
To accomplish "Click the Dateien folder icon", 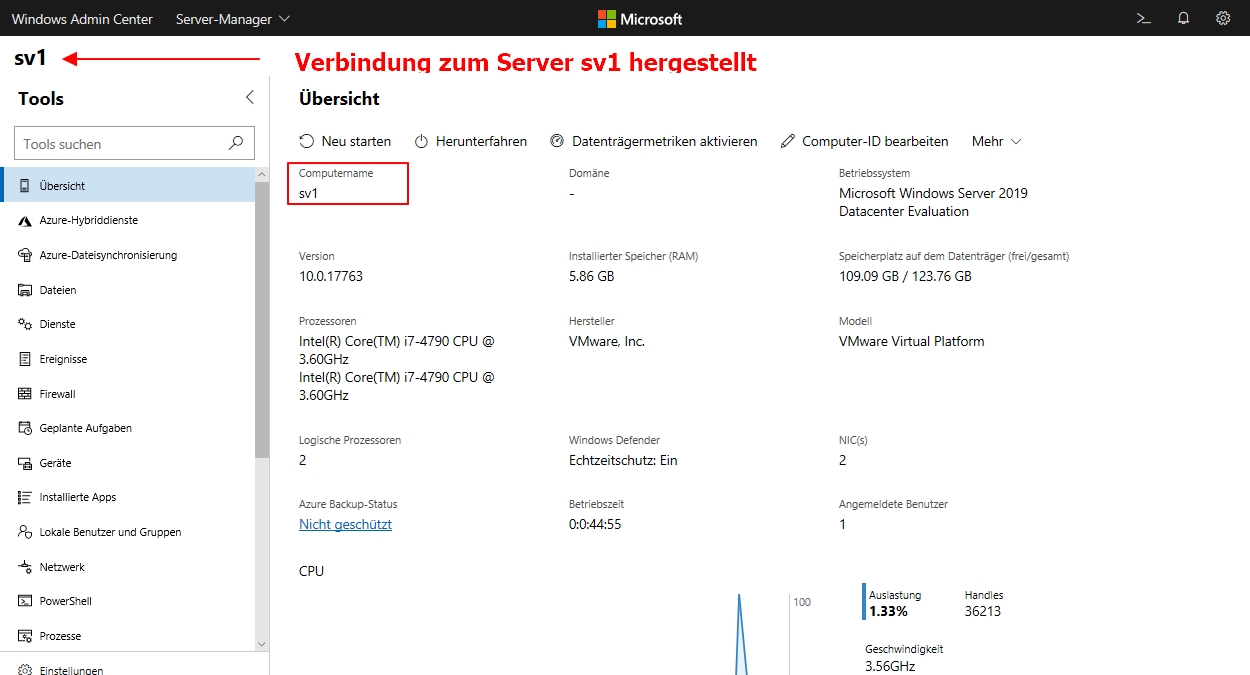I will (x=25, y=290).
